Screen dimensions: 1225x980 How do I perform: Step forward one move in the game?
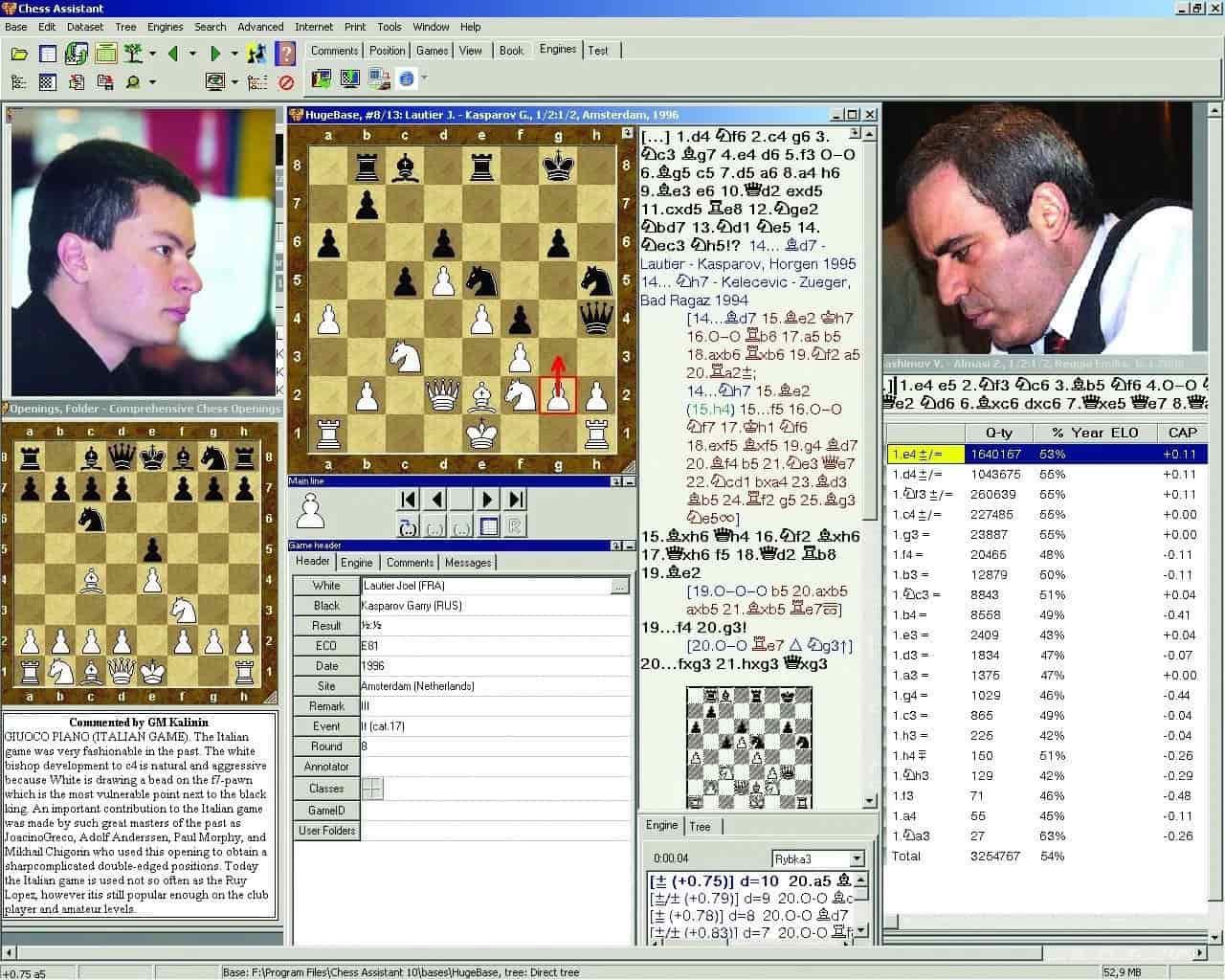click(487, 499)
